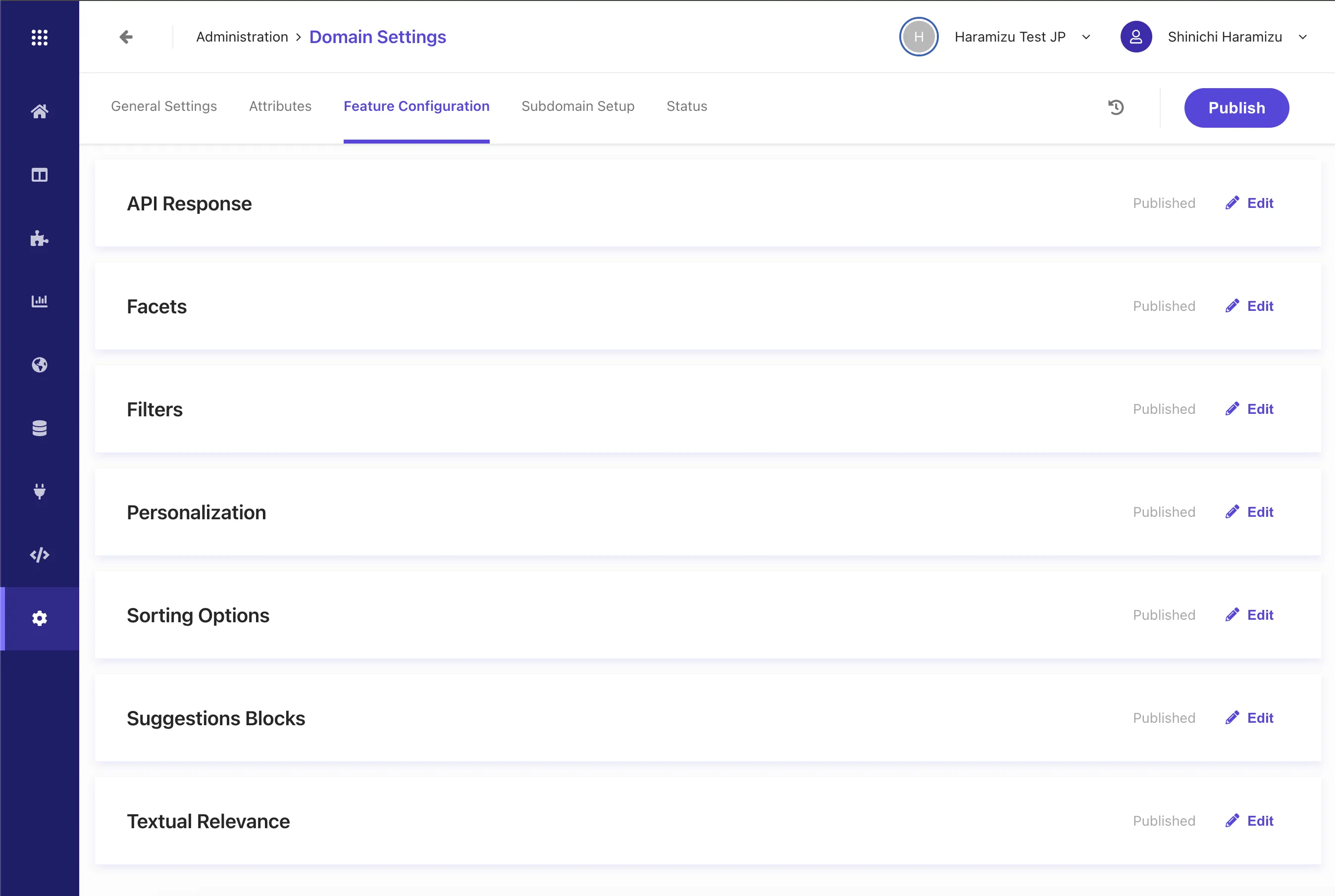Click the globe/world icon in sidebar
Image resolution: width=1335 pixels, height=896 pixels.
(x=40, y=365)
